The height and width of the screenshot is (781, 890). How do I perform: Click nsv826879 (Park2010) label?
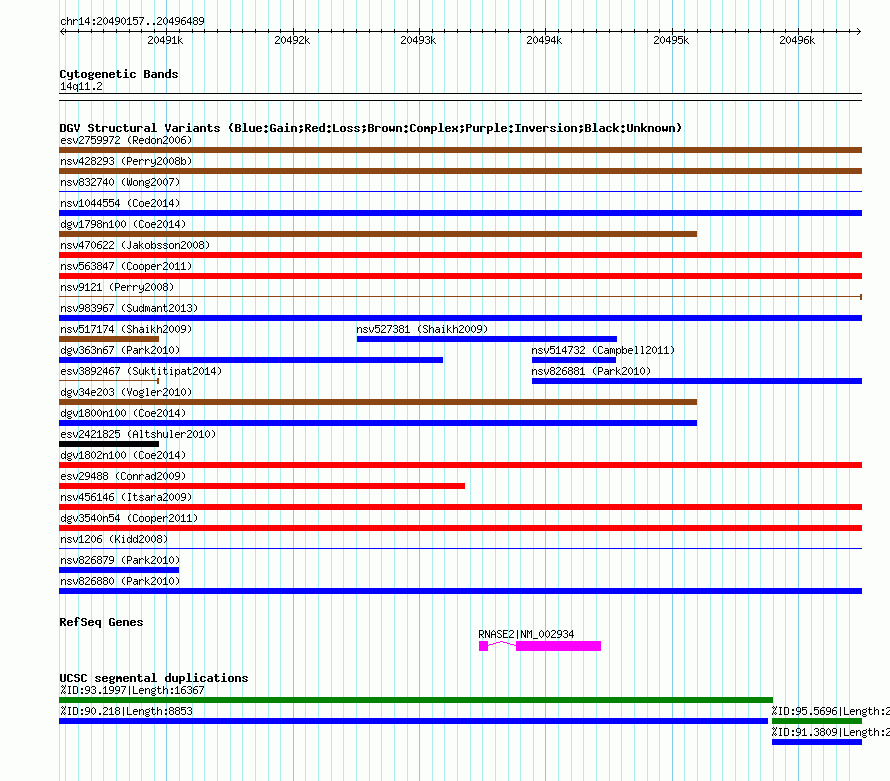click(120, 560)
